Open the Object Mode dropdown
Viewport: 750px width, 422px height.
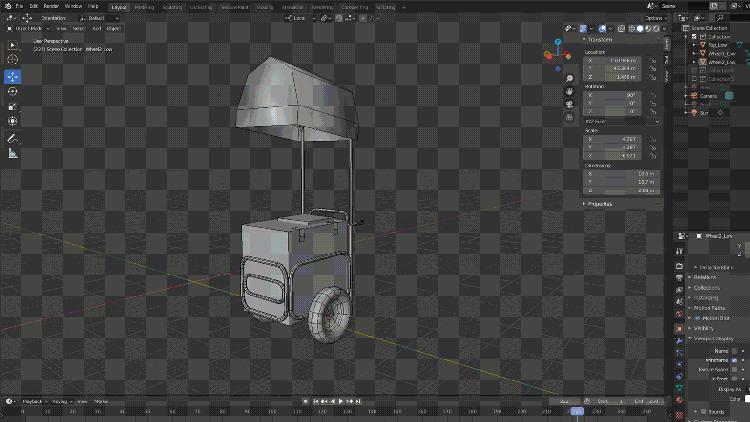[x=28, y=29]
